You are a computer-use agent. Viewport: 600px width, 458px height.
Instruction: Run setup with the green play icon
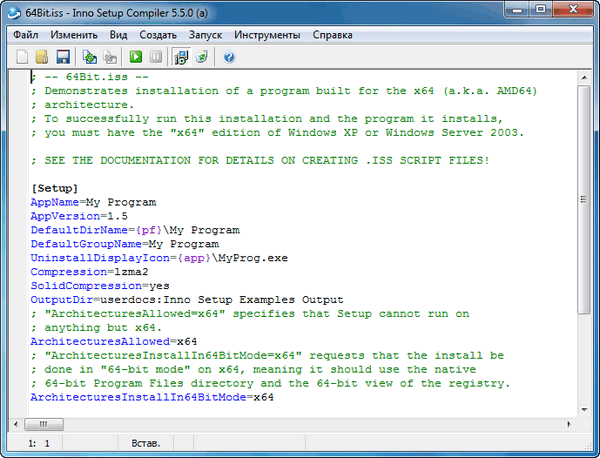click(x=135, y=57)
